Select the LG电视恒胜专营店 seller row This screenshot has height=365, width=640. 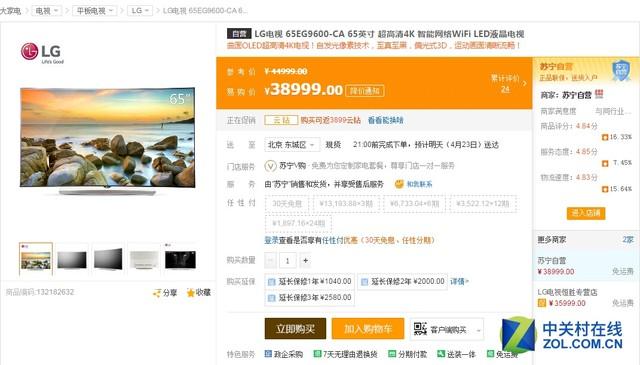coord(586,298)
